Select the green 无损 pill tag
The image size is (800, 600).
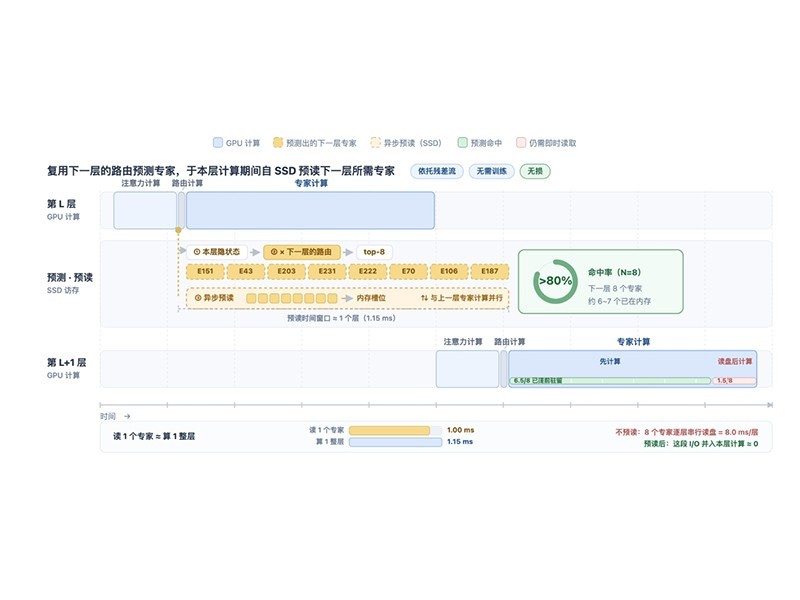click(535, 171)
